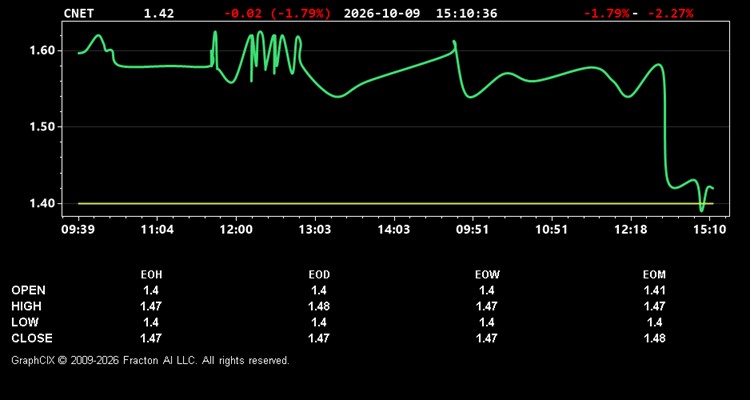Click the OPEN row label
750x400 pixels.
coord(29,290)
